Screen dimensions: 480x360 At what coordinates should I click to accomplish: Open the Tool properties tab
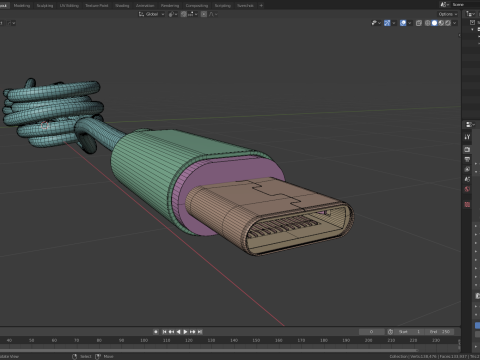(467, 137)
